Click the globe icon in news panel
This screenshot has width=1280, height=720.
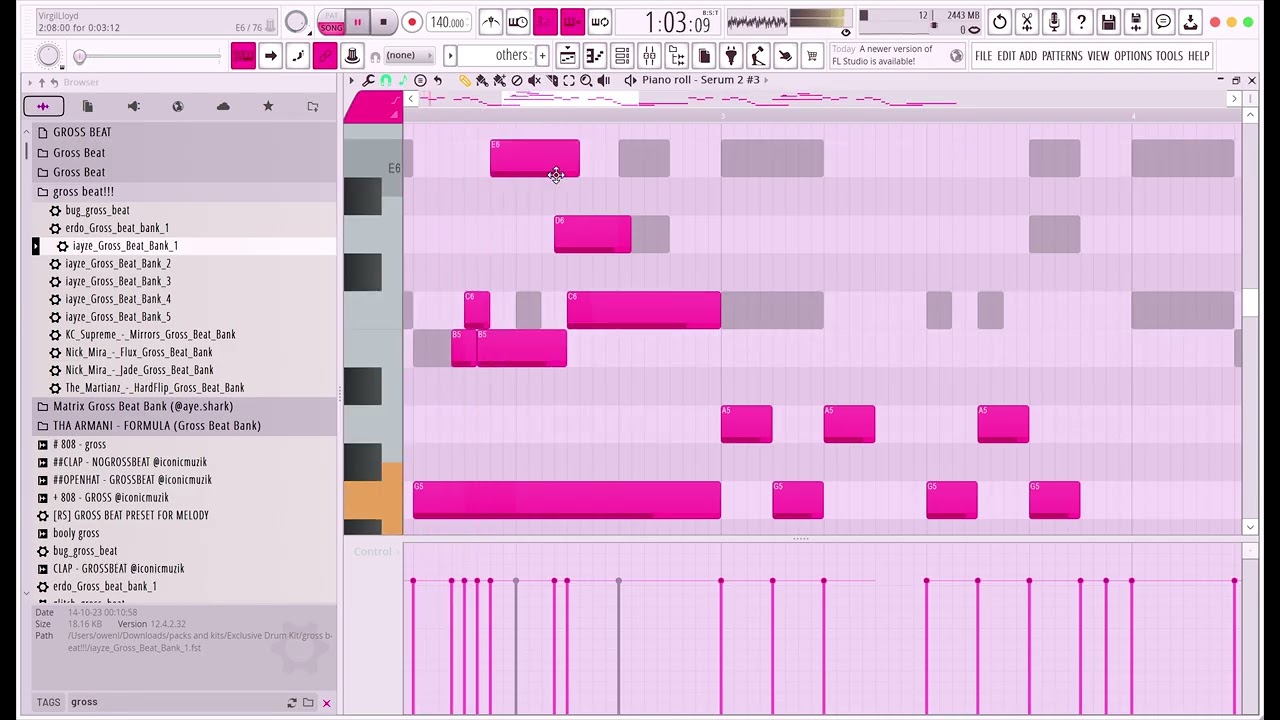956,56
